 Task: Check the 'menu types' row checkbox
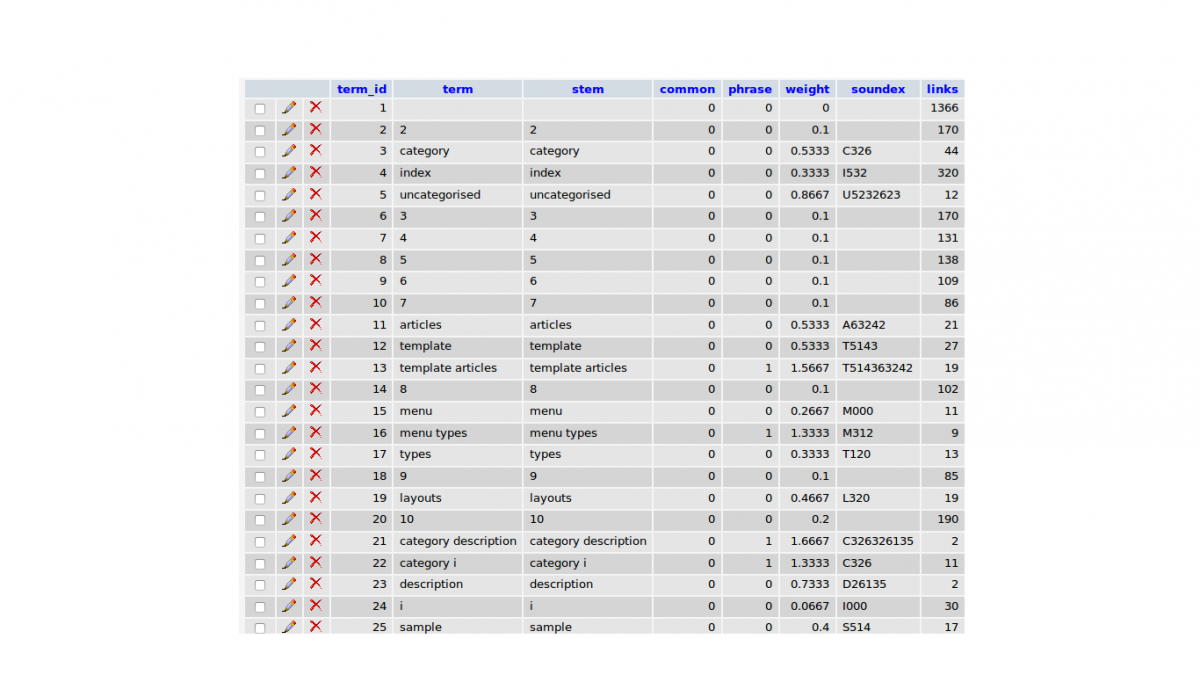click(260, 433)
